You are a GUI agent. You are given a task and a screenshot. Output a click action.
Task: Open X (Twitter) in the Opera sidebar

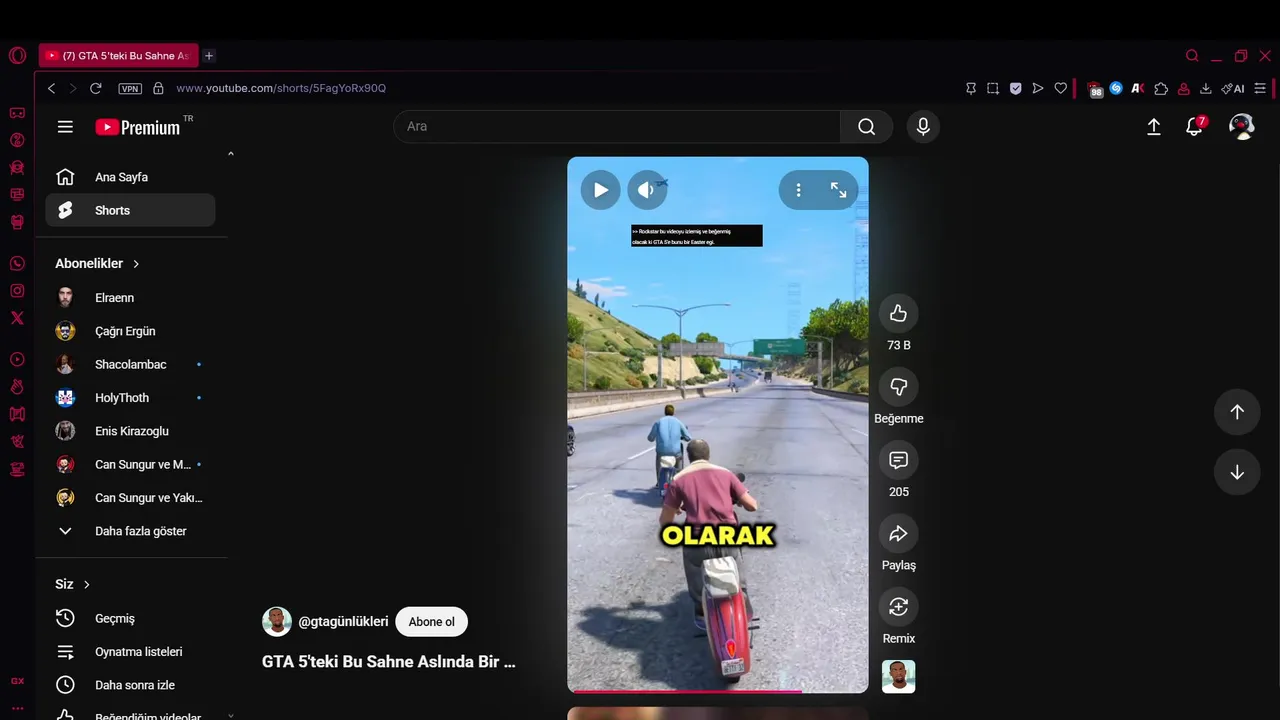(17, 318)
